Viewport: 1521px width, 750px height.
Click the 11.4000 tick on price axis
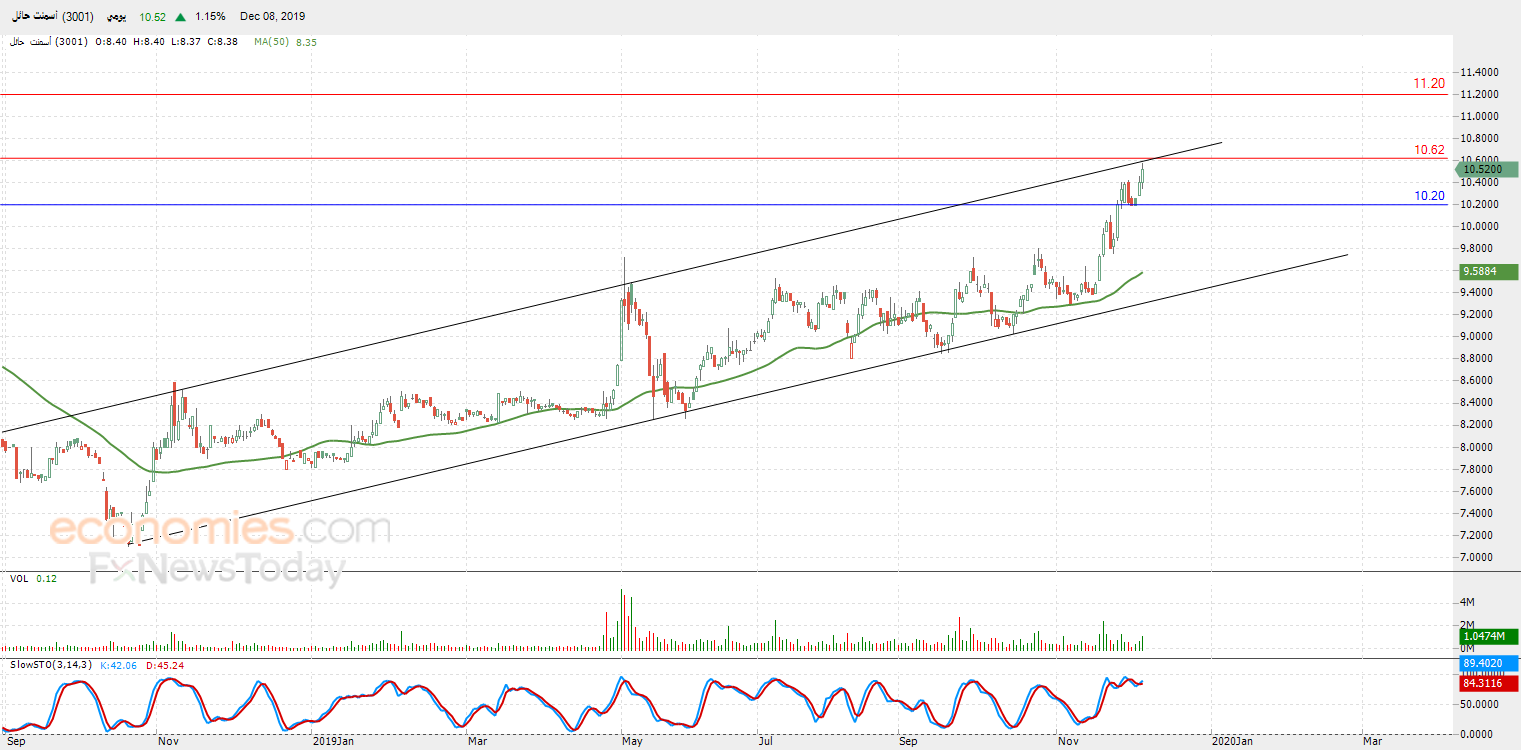(x=1479, y=73)
